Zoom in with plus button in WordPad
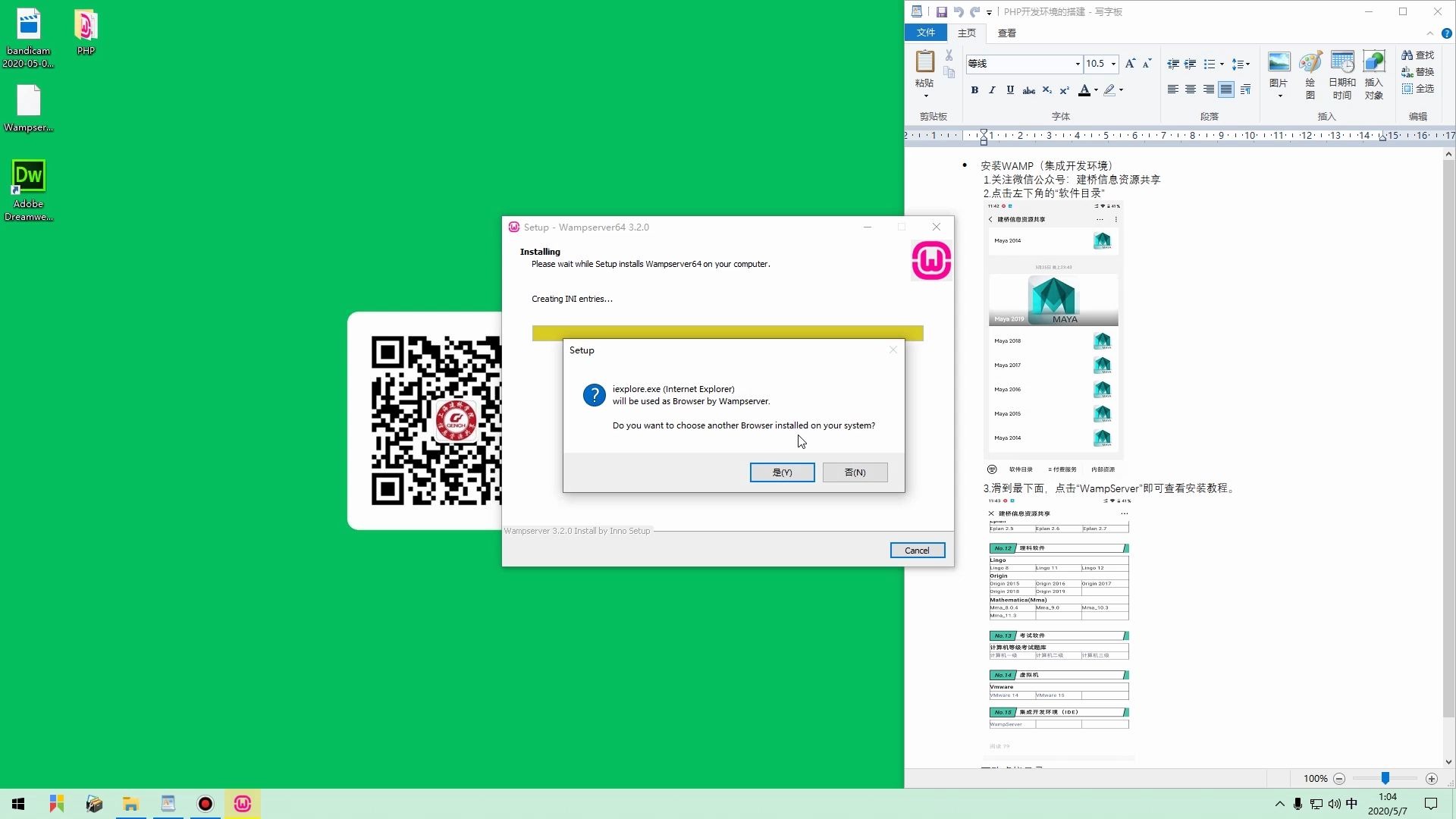The image size is (1456, 819). click(1431, 779)
